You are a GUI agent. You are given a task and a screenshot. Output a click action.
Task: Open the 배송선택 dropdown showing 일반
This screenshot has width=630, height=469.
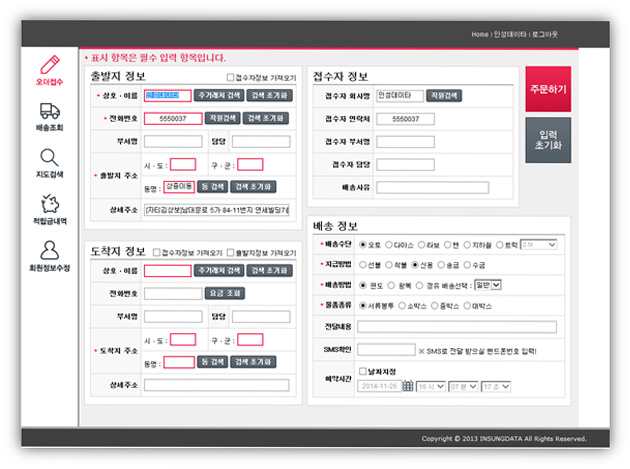tap(489, 285)
